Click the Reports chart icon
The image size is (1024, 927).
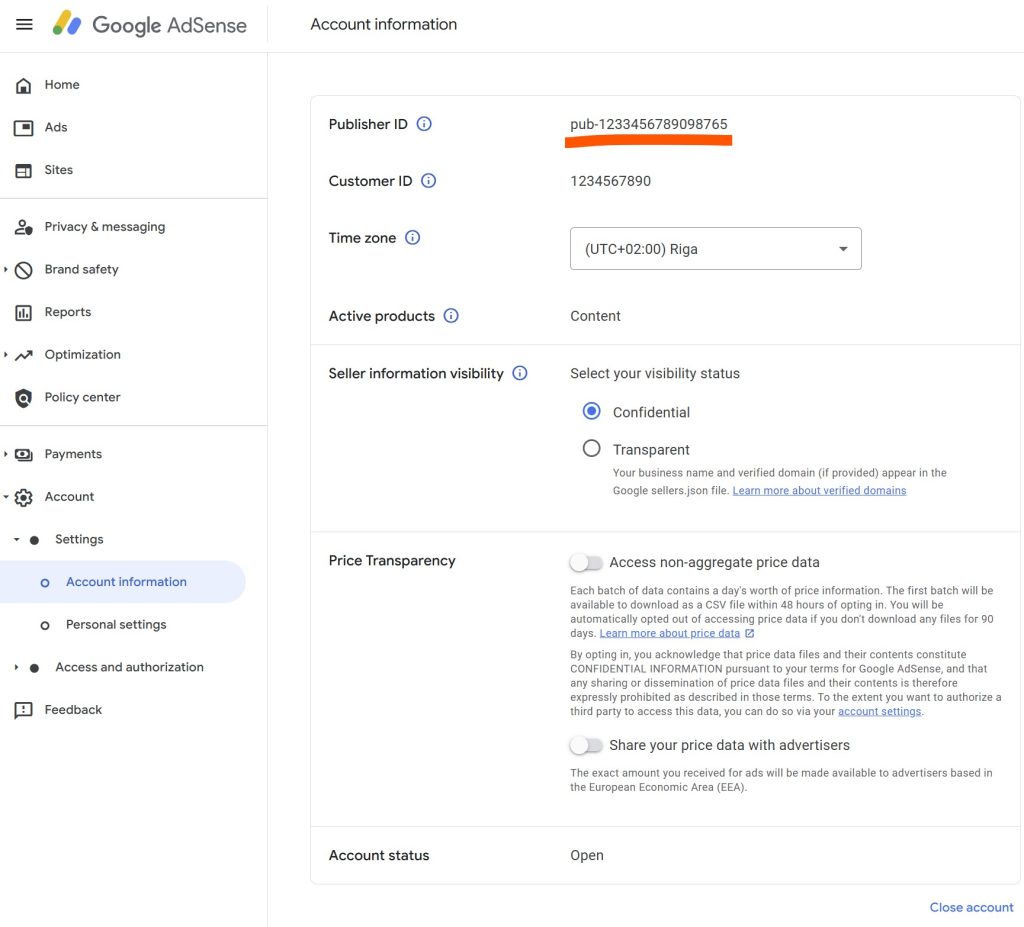point(23,313)
